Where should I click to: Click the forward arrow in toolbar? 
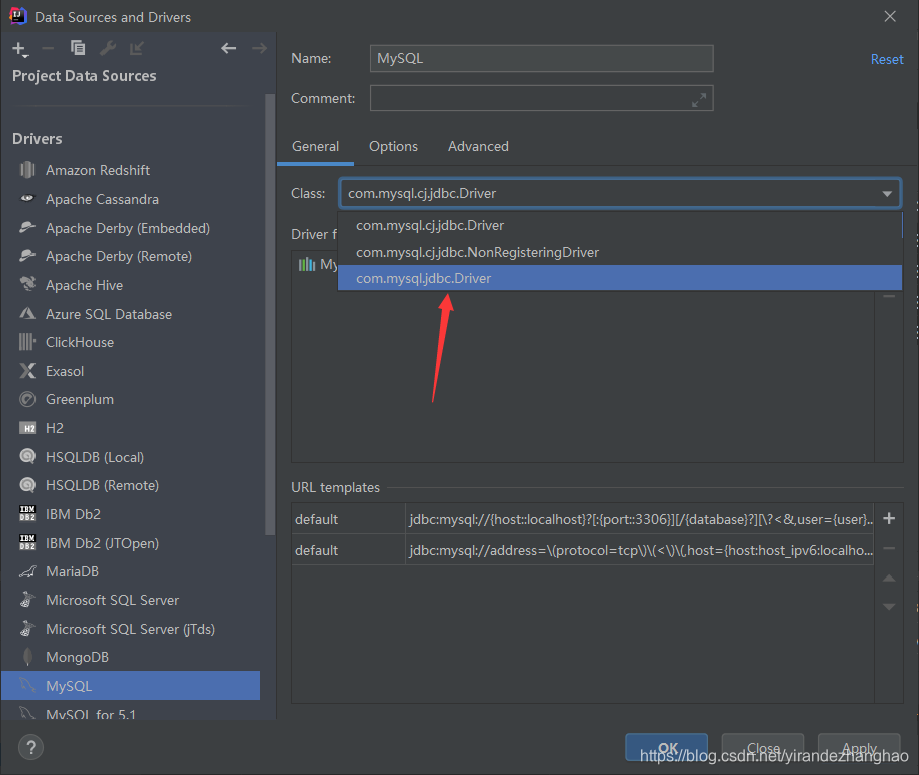point(259,48)
